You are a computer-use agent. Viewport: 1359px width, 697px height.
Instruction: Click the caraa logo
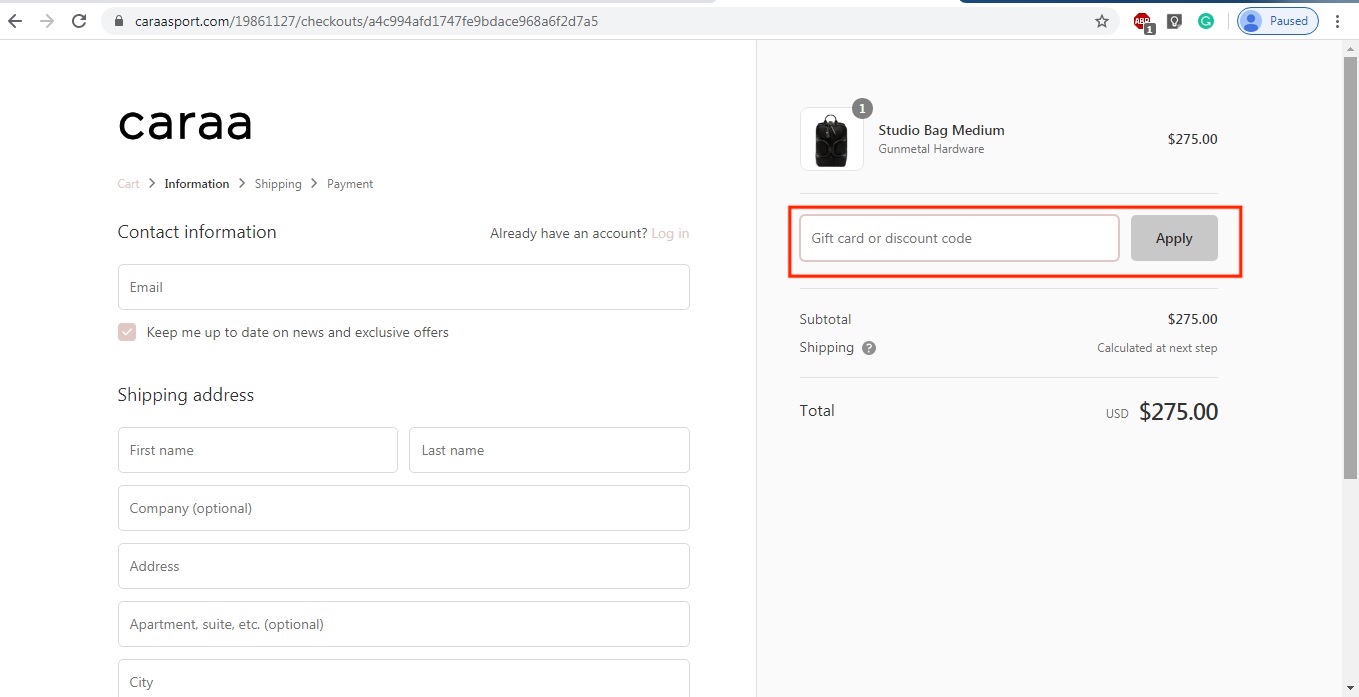pyautogui.click(x=185, y=124)
